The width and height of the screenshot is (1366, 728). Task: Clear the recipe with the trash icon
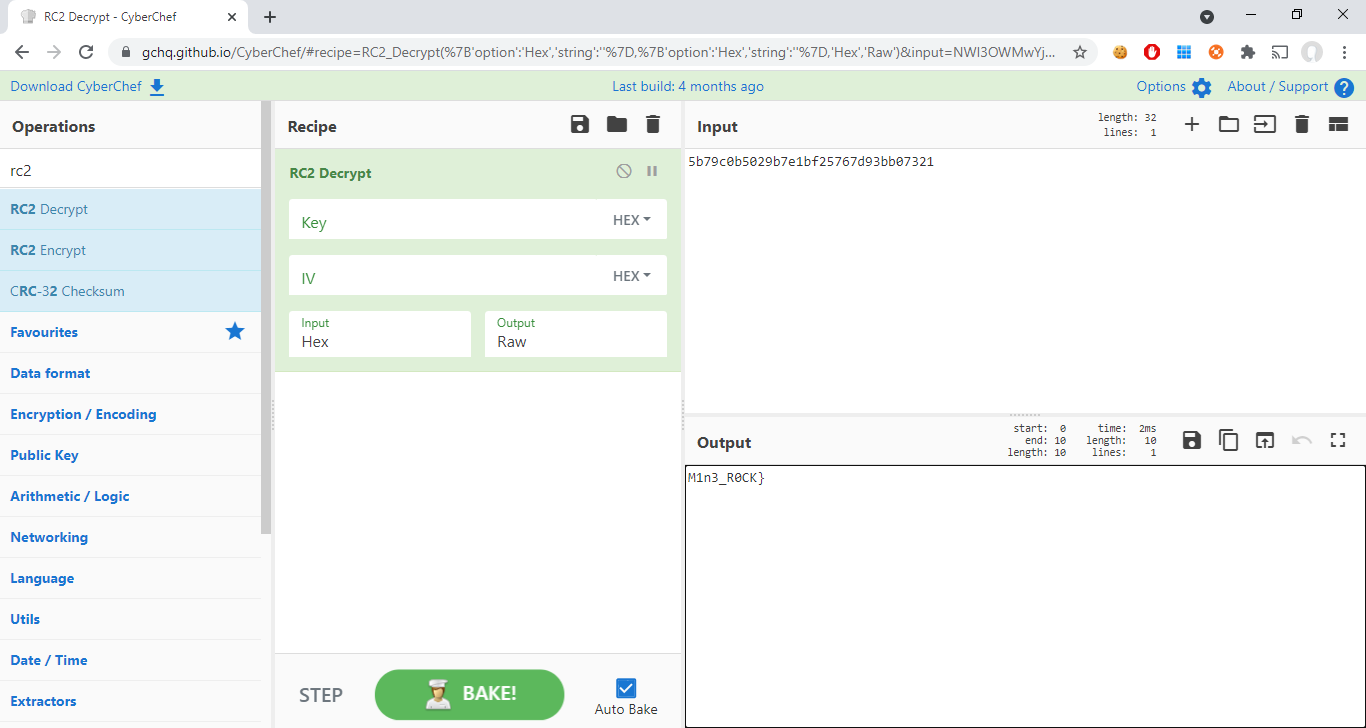(653, 124)
